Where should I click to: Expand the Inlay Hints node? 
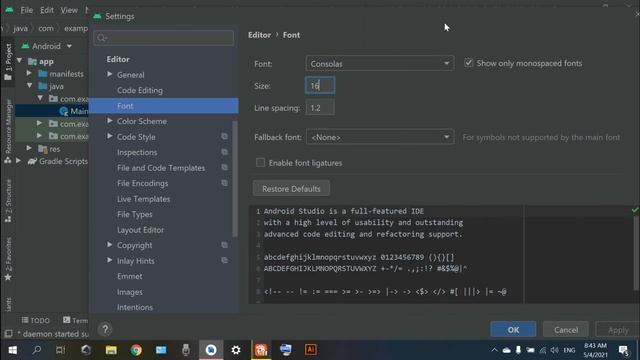coord(109,260)
